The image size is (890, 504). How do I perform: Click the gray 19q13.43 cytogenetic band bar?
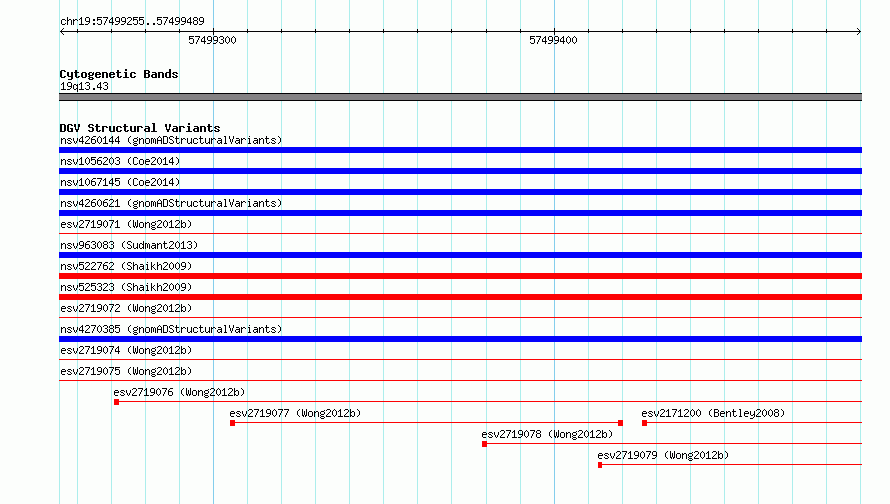(x=460, y=97)
